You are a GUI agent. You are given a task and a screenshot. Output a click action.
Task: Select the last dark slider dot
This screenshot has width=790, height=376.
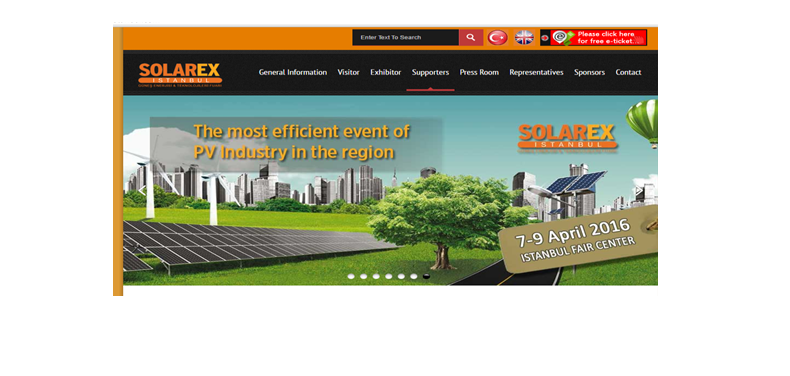426,276
